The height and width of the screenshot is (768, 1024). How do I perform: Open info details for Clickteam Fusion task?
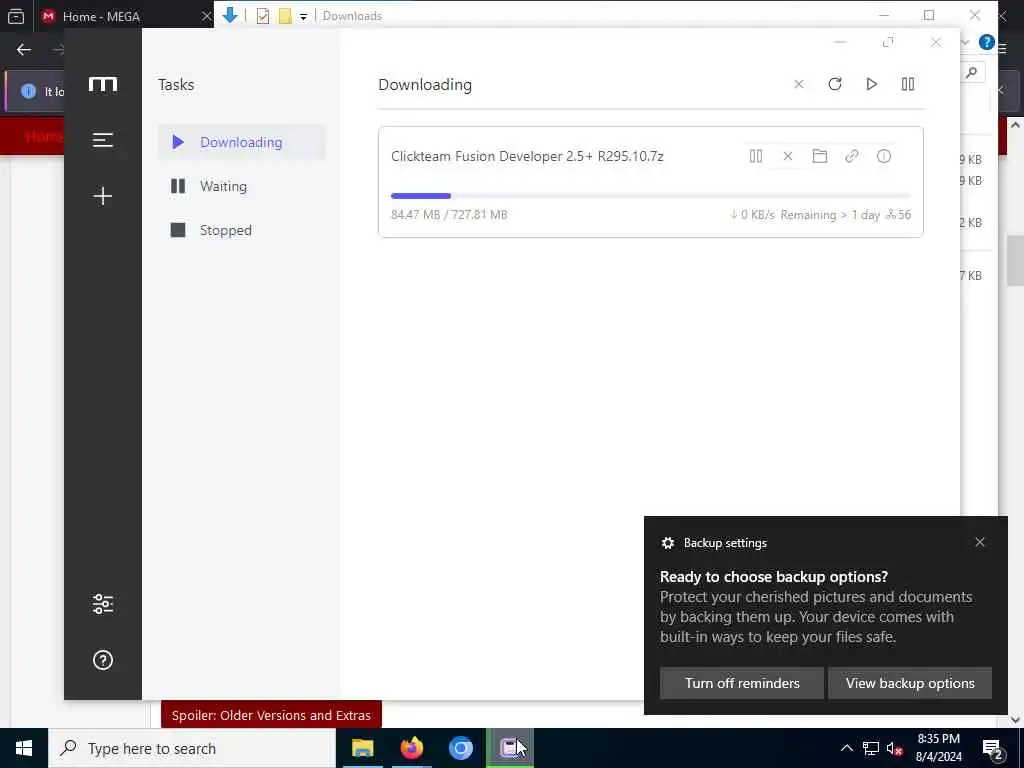884,156
